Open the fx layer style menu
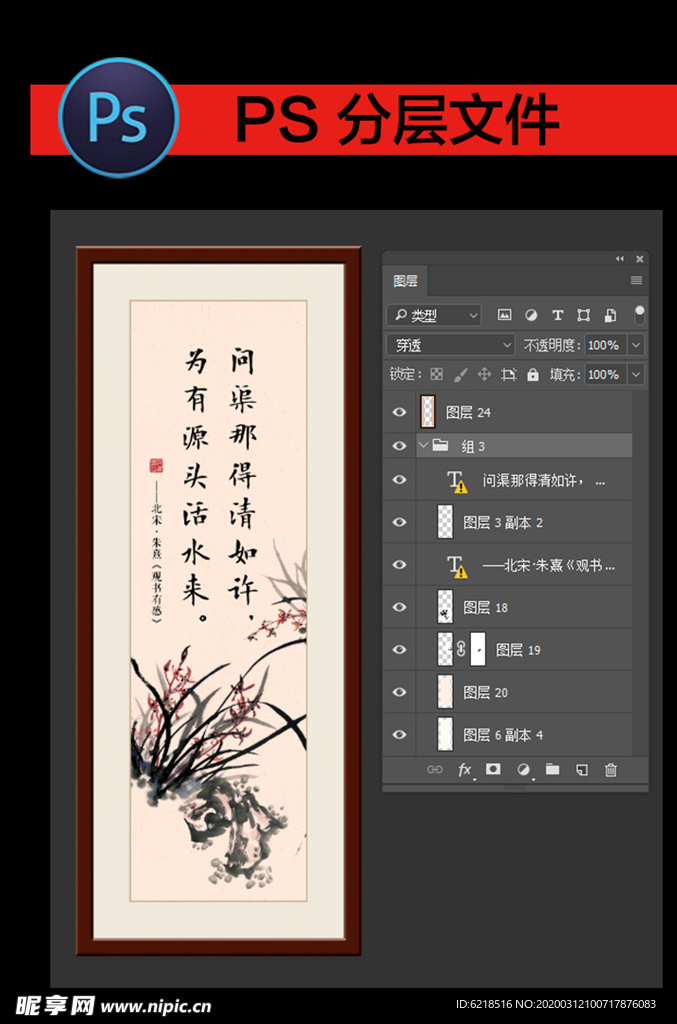 pos(464,770)
